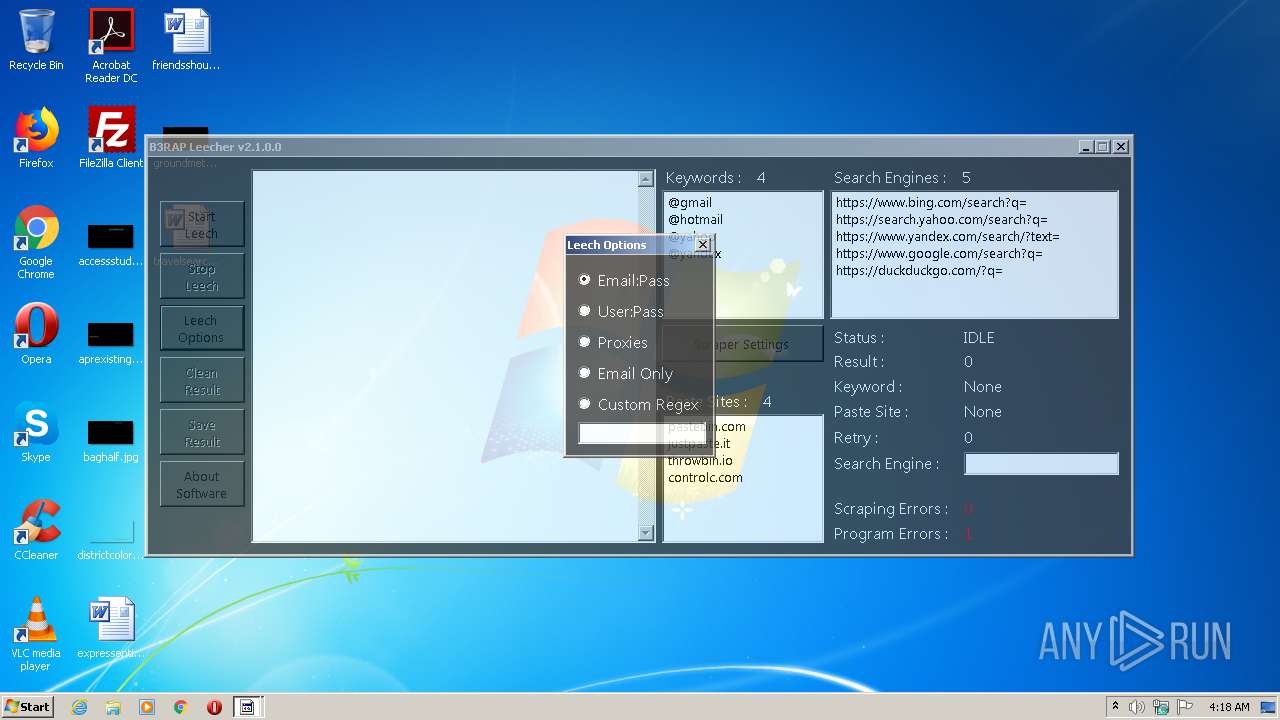Close the Leech Options dialog
Viewport: 1280px width, 720px height.
coord(703,244)
